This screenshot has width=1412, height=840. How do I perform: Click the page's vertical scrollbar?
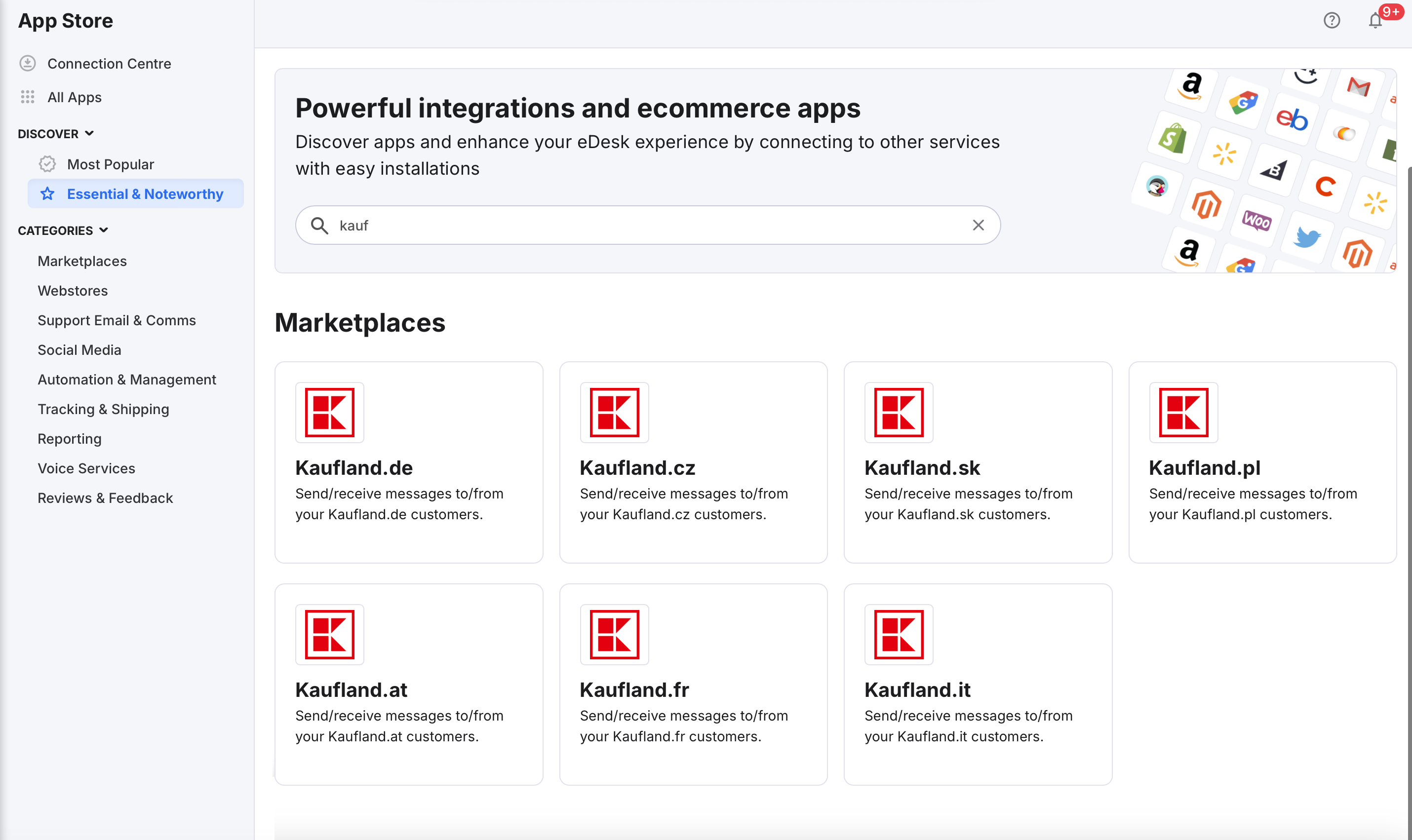(x=1409, y=504)
